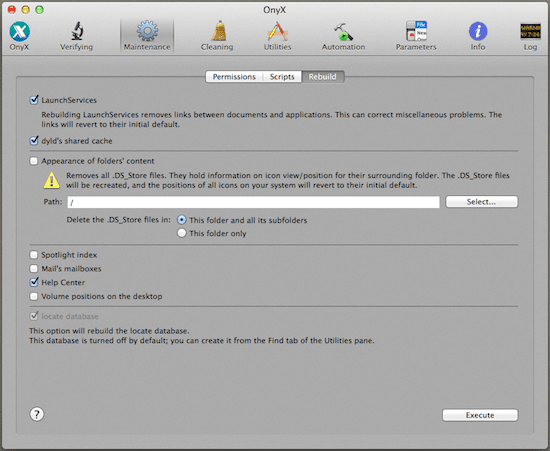Select the Maintenance gear icon
This screenshot has height=451, width=550.
pyautogui.click(x=147, y=35)
